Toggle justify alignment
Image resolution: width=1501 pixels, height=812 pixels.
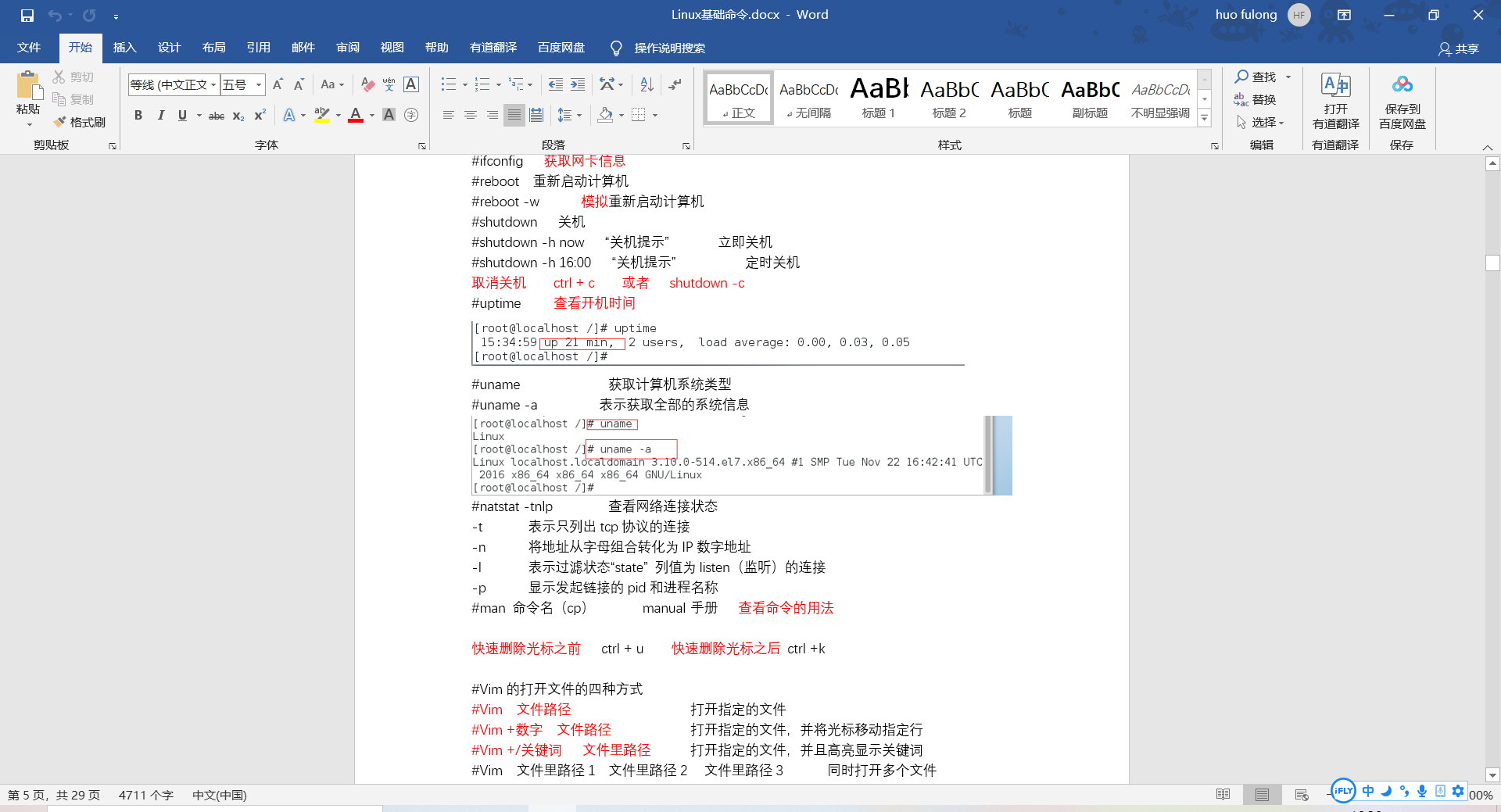514,115
